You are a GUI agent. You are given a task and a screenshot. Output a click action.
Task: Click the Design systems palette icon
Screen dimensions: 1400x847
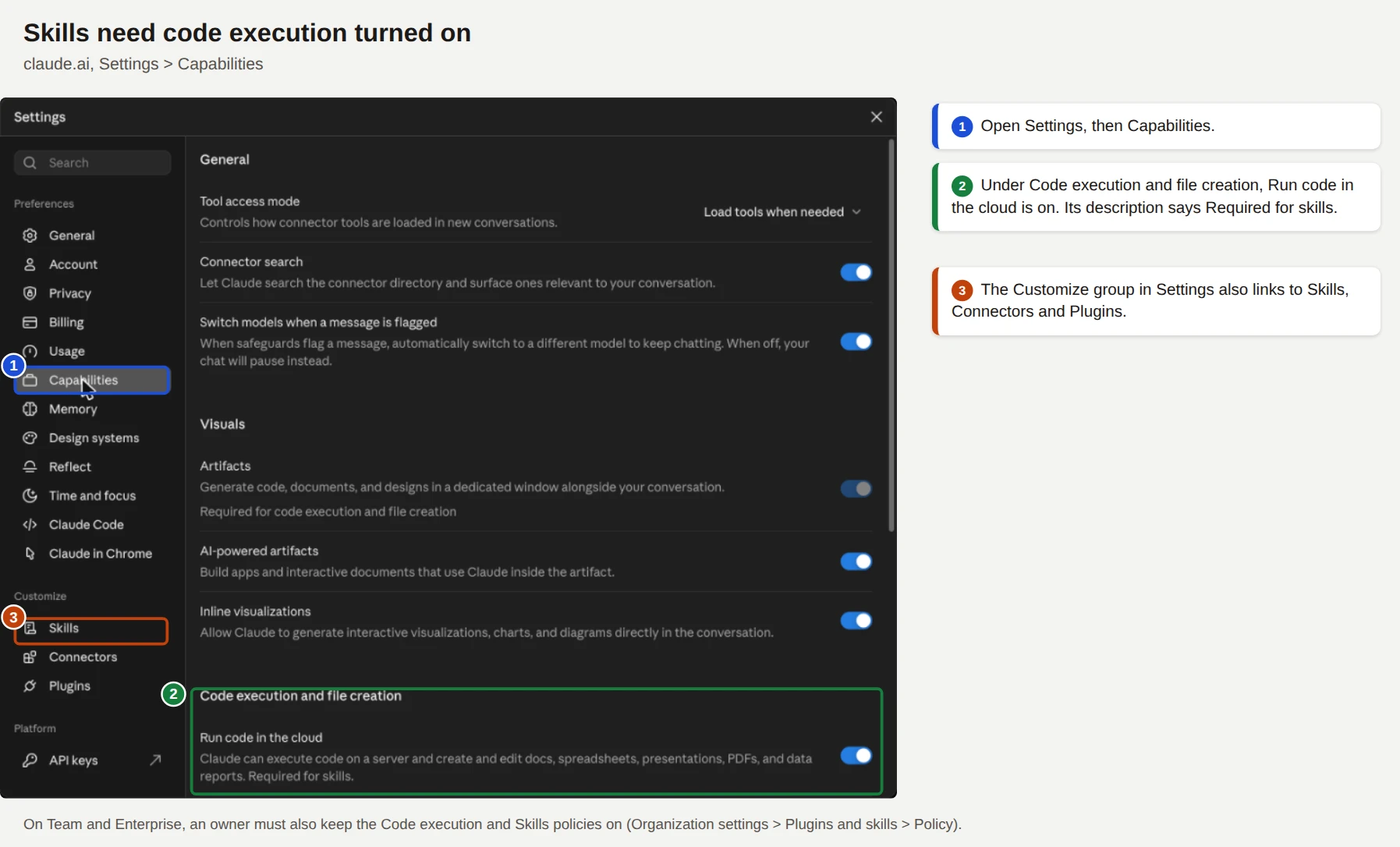(30, 438)
